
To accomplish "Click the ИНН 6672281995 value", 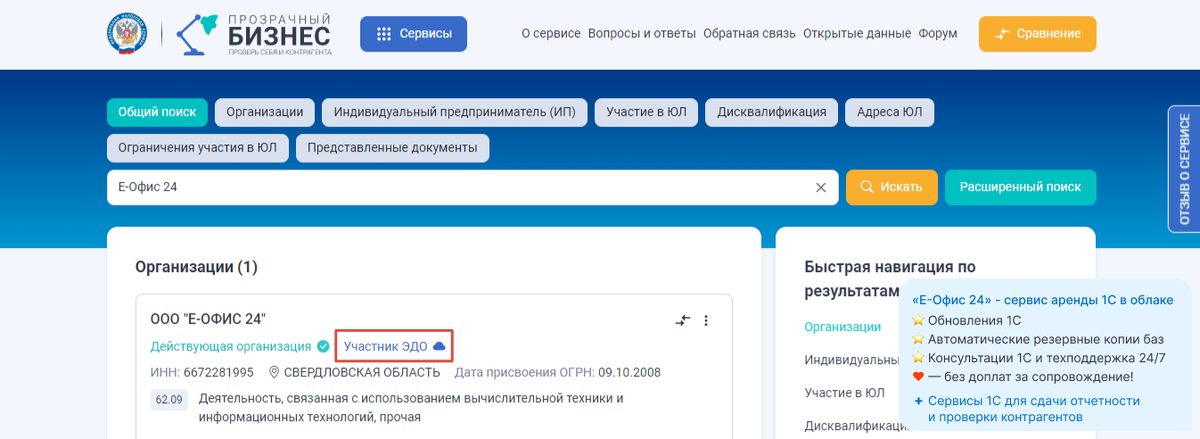I will point(219,372).
